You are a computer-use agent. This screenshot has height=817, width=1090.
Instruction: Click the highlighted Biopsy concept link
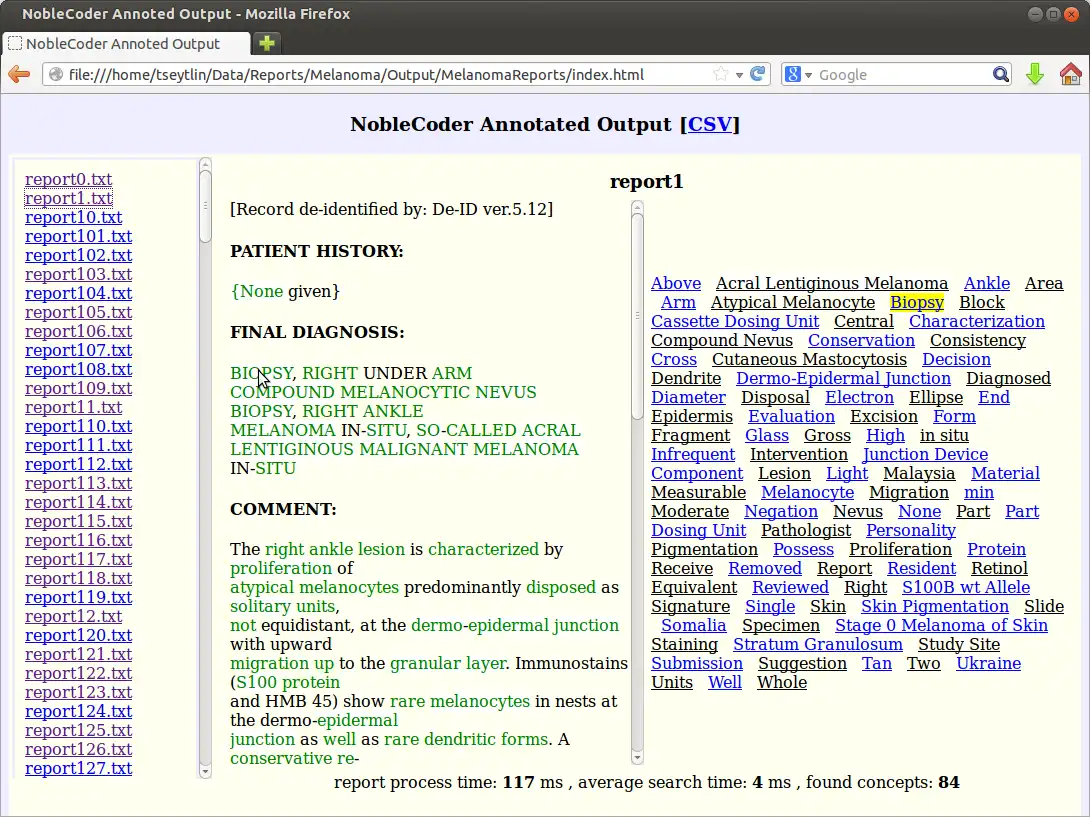point(916,302)
